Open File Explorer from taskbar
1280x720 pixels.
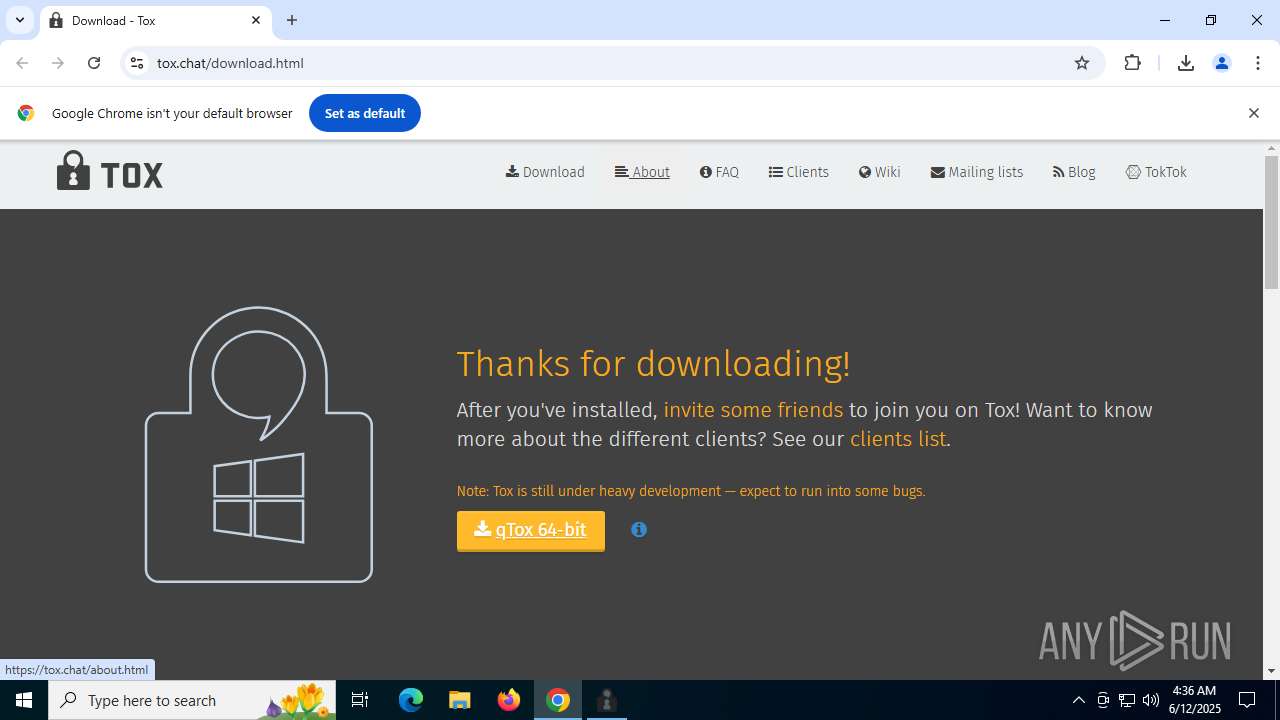(459, 700)
